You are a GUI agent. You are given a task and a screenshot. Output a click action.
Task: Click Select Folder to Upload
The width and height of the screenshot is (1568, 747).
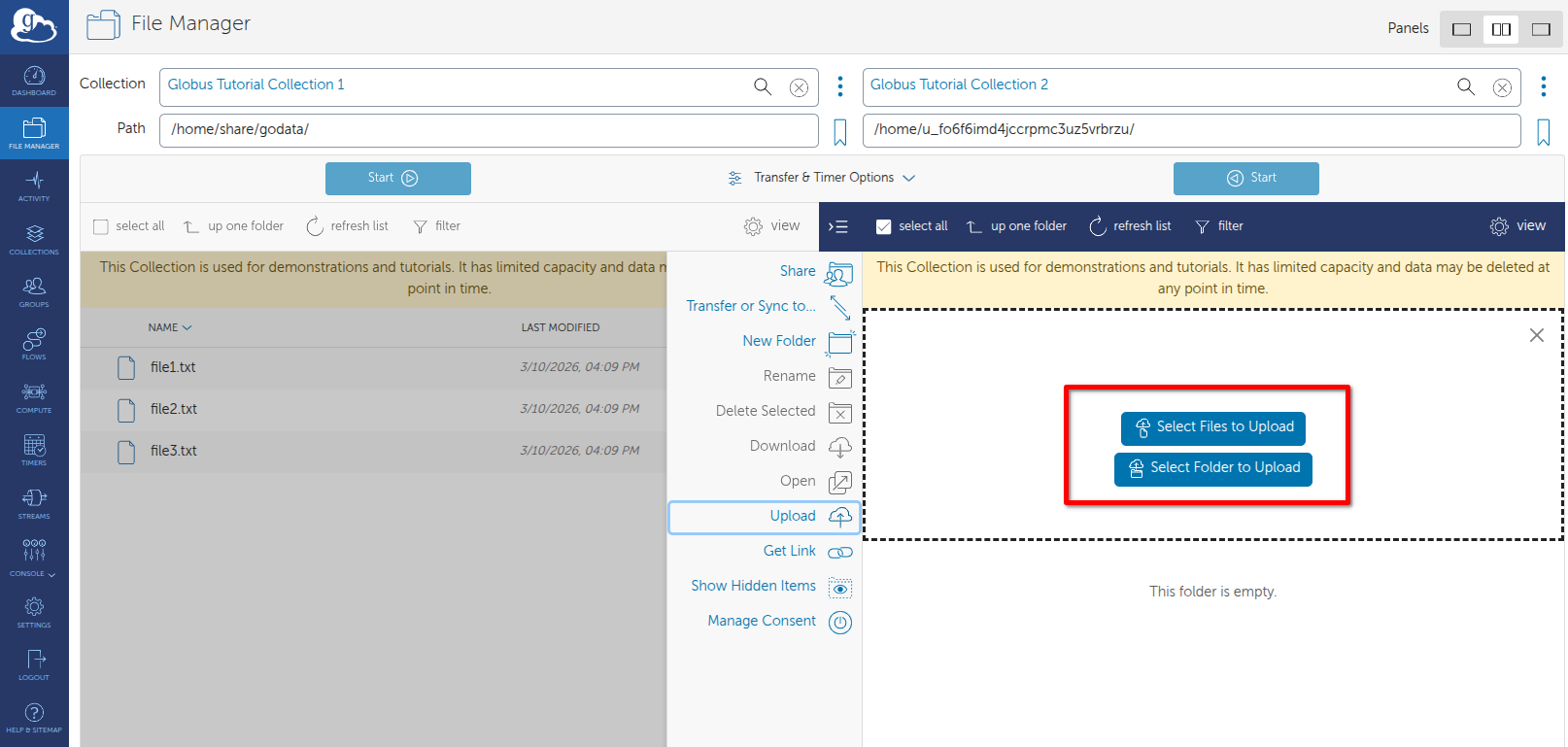(1213, 469)
